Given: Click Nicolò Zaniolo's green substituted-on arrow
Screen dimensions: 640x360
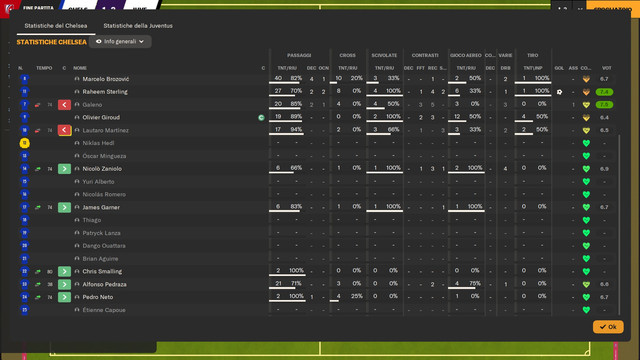Looking at the screenshot, I should pyautogui.click(x=64, y=169).
